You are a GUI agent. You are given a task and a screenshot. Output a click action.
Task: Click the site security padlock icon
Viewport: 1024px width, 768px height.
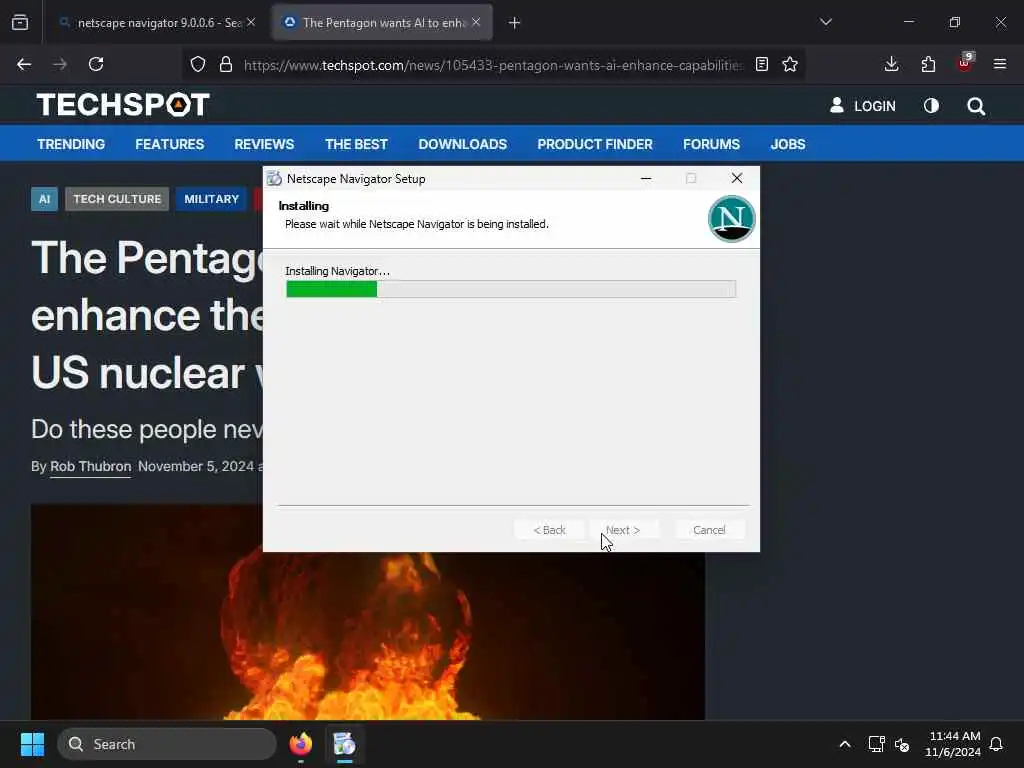[226, 65]
